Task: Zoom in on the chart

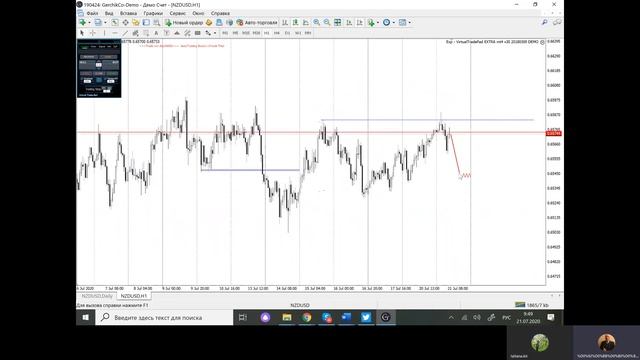Action: click(316, 22)
